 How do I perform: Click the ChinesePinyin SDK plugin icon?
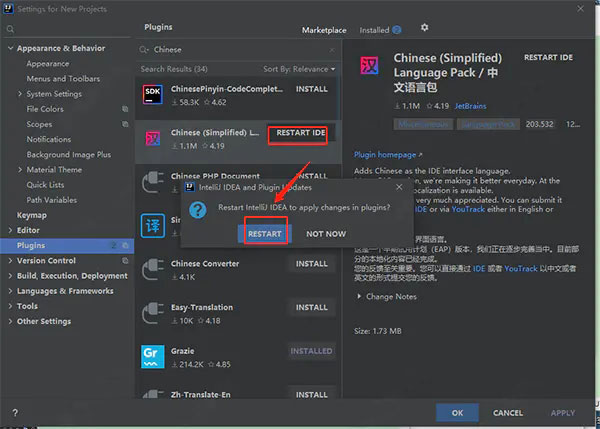coord(153,94)
